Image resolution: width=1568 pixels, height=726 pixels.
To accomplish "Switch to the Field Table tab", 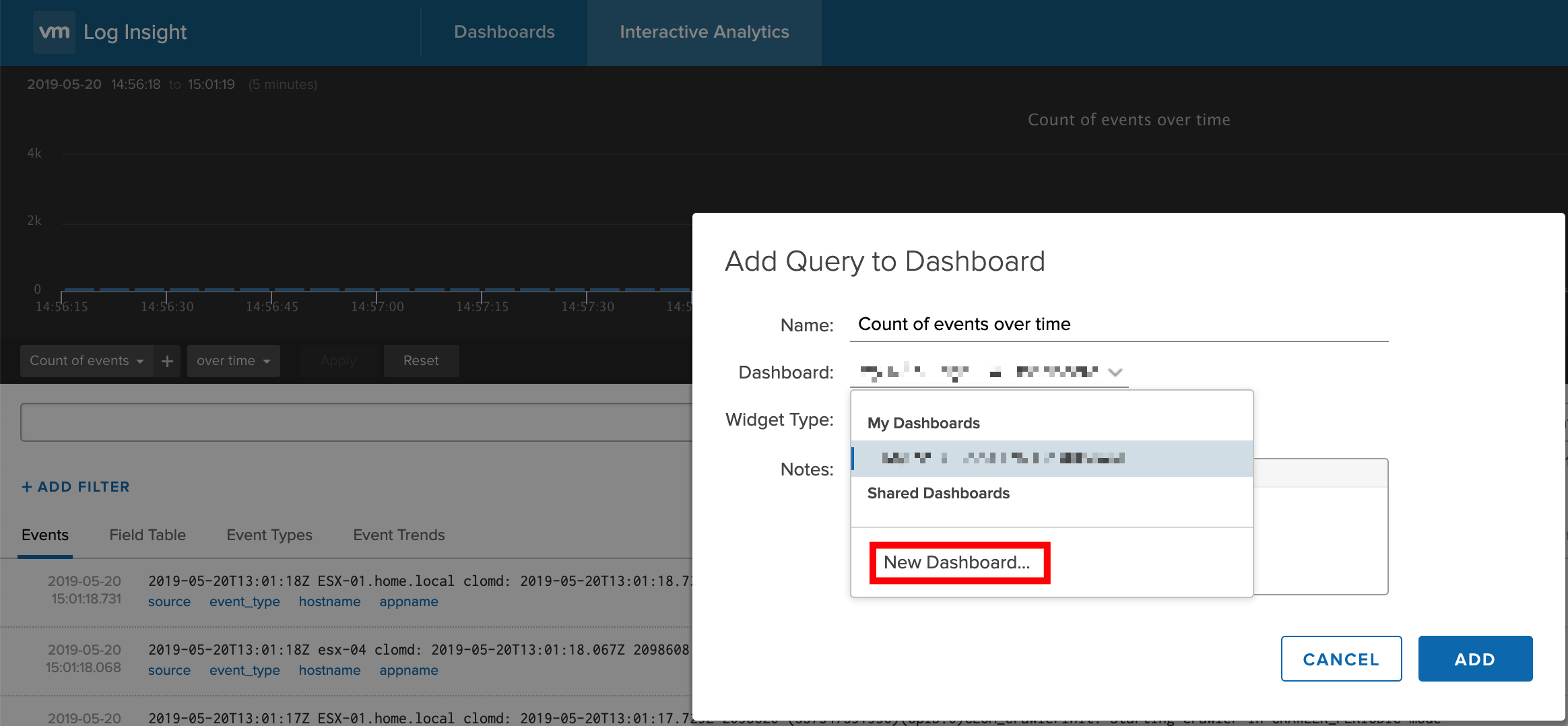I will [x=148, y=535].
